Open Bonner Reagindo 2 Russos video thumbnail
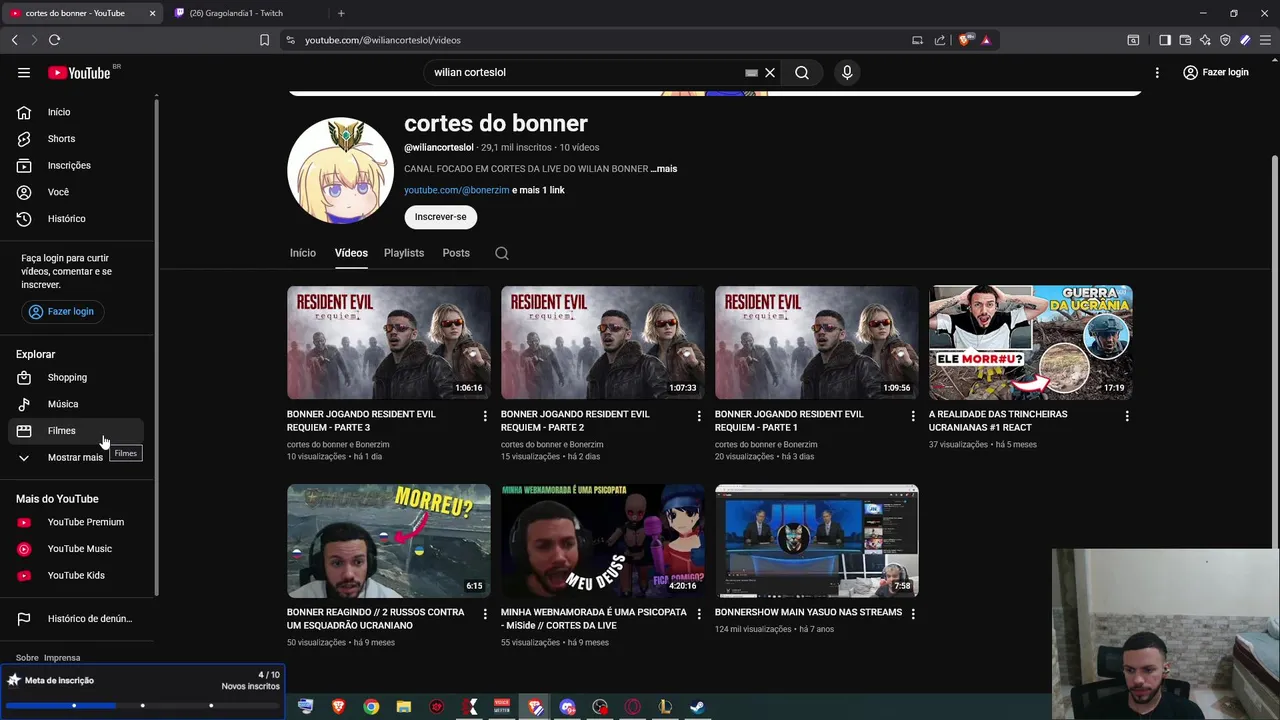The image size is (1280, 720). [389, 541]
